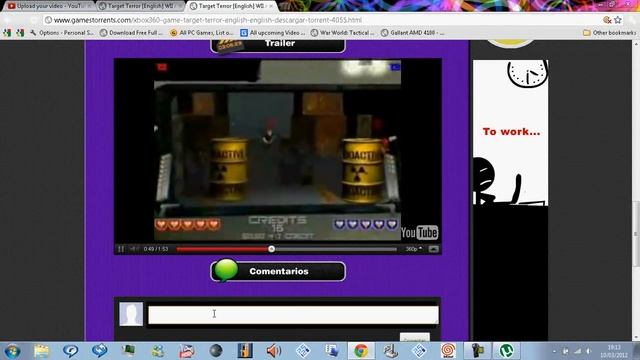This screenshot has height=360, width=640.
Task: Pause the trailer video
Action: click(x=121, y=249)
